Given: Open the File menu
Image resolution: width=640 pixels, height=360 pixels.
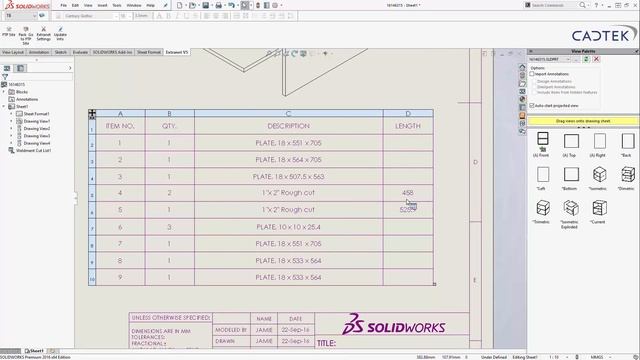Looking at the screenshot, I should (x=63, y=5).
